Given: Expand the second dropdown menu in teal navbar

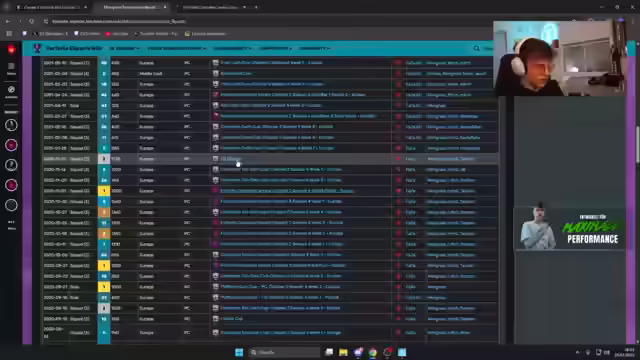Looking at the screenshot, I should point(176,49).
